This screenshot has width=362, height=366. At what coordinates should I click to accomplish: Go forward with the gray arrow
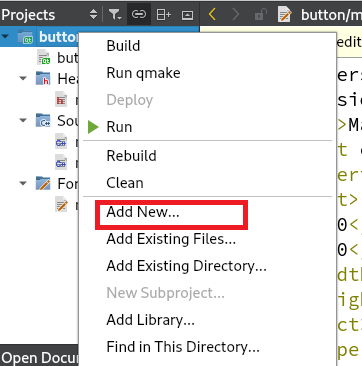tap(236, 14)
